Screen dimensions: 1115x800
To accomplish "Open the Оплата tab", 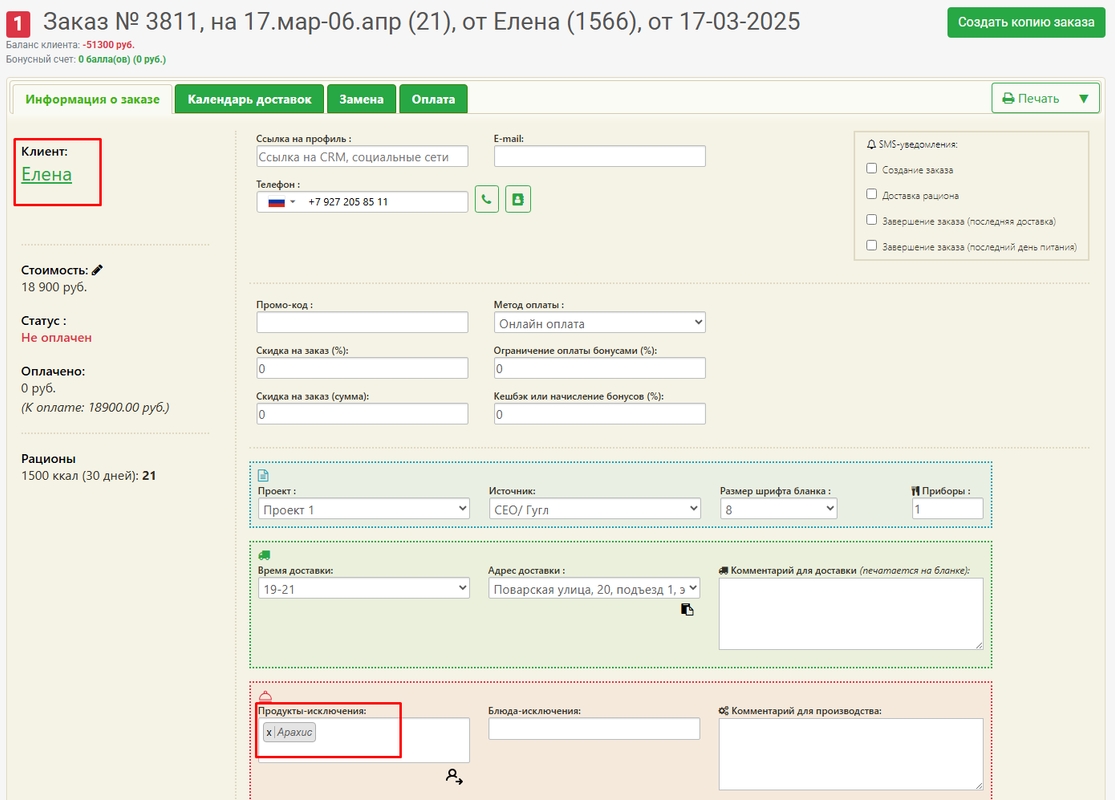I will pyautogui.click(x=433, y=99).
